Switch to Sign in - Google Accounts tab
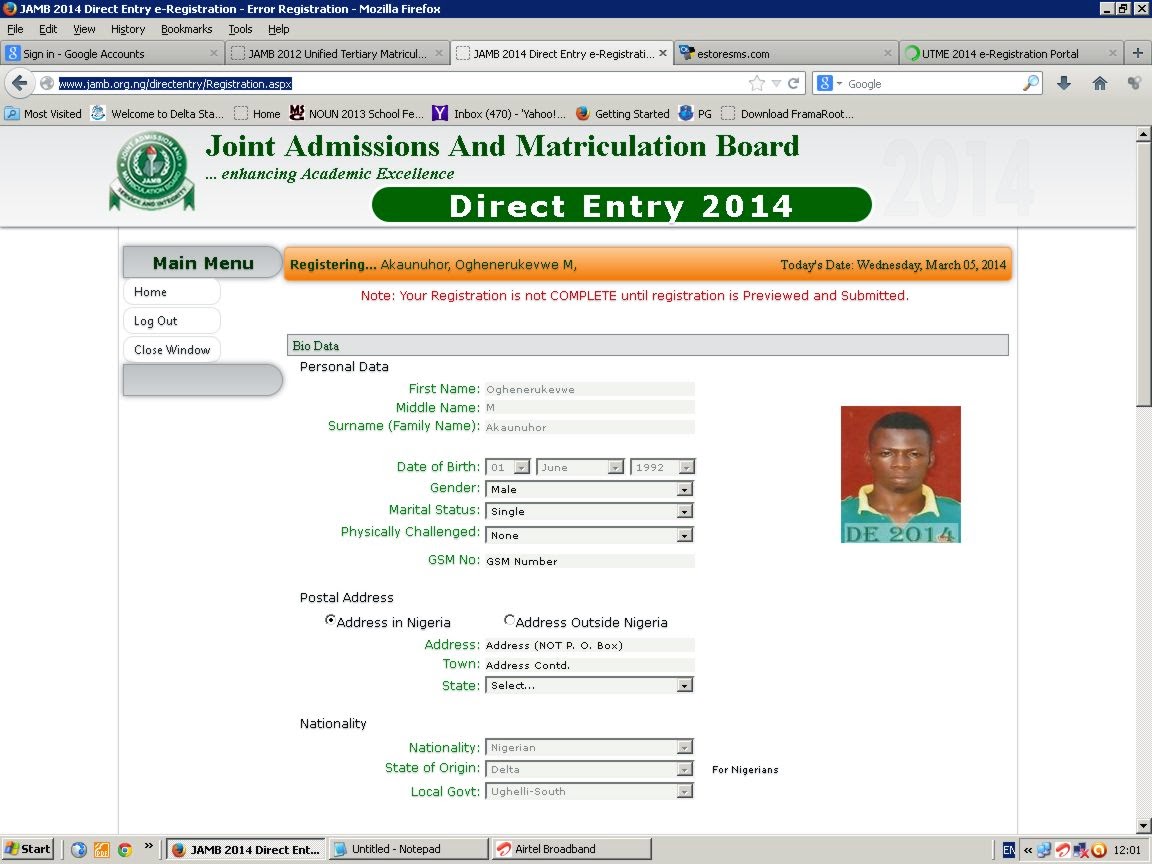Viewport: 1152px width, 864px height. point(112,53)
